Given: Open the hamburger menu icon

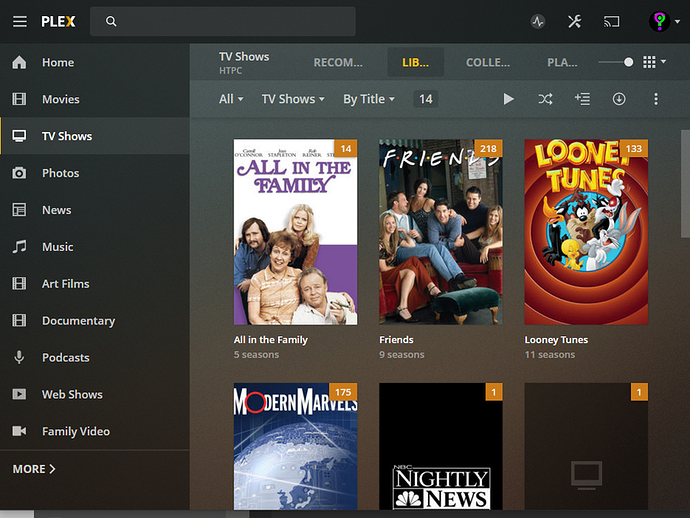Looking at the screenshot, I should 19,21.
